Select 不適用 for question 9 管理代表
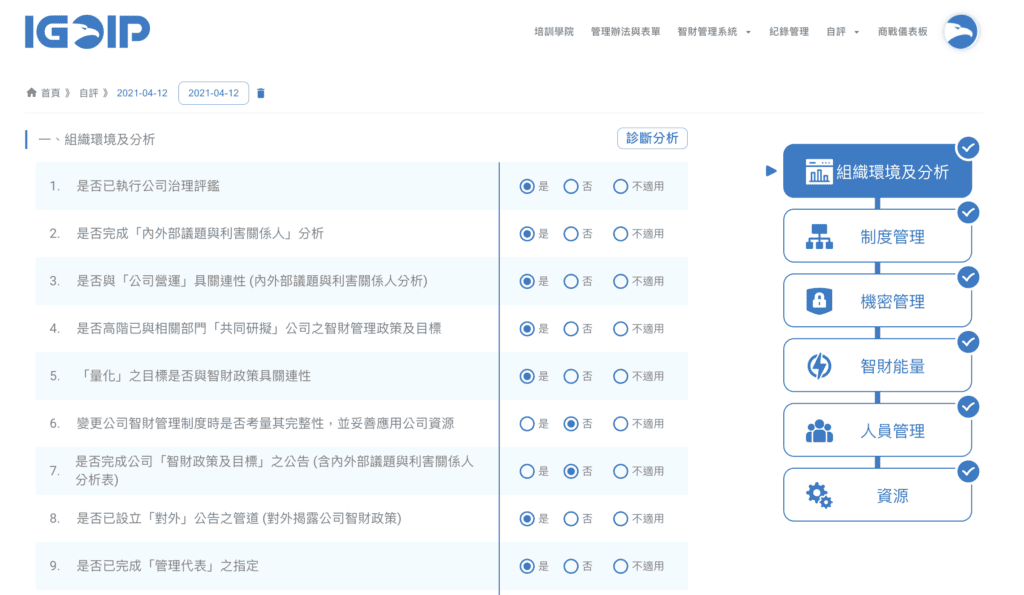This screenshot has height=595, width=1024. click(620, 566)
